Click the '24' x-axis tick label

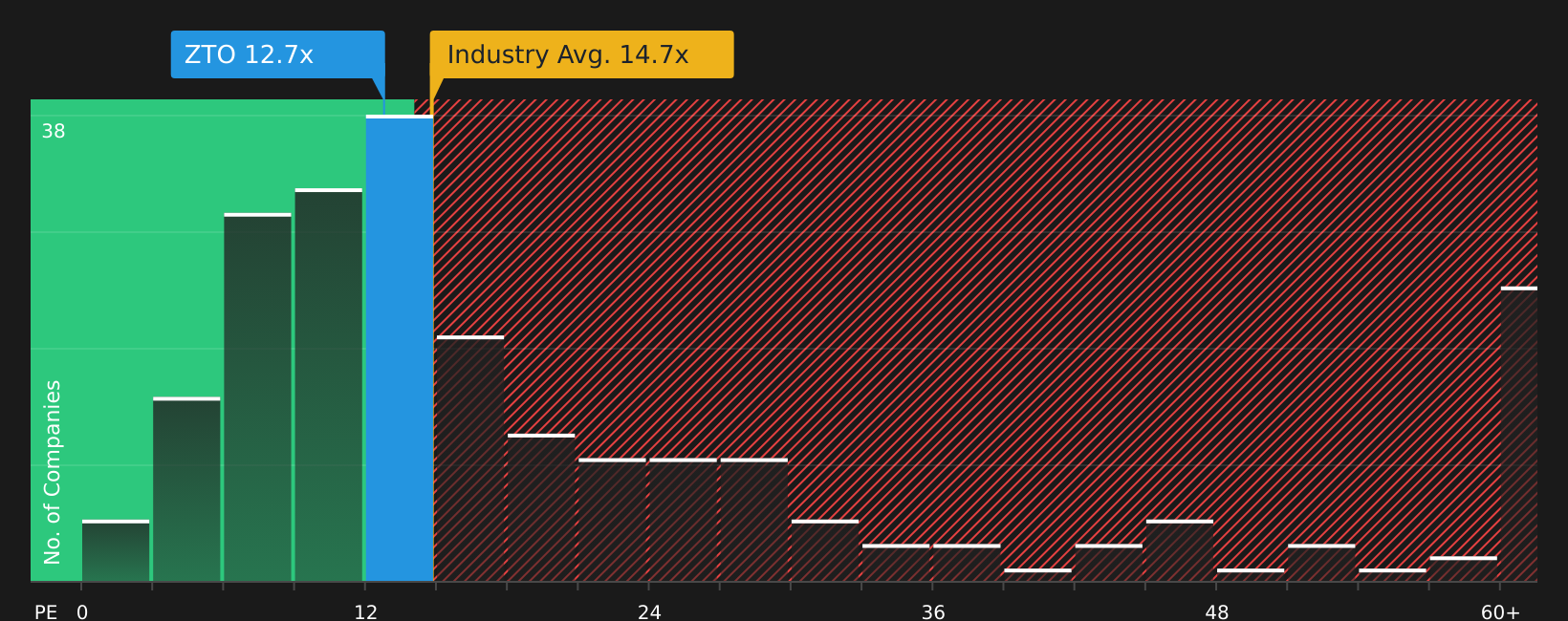[x=649, y=612]
